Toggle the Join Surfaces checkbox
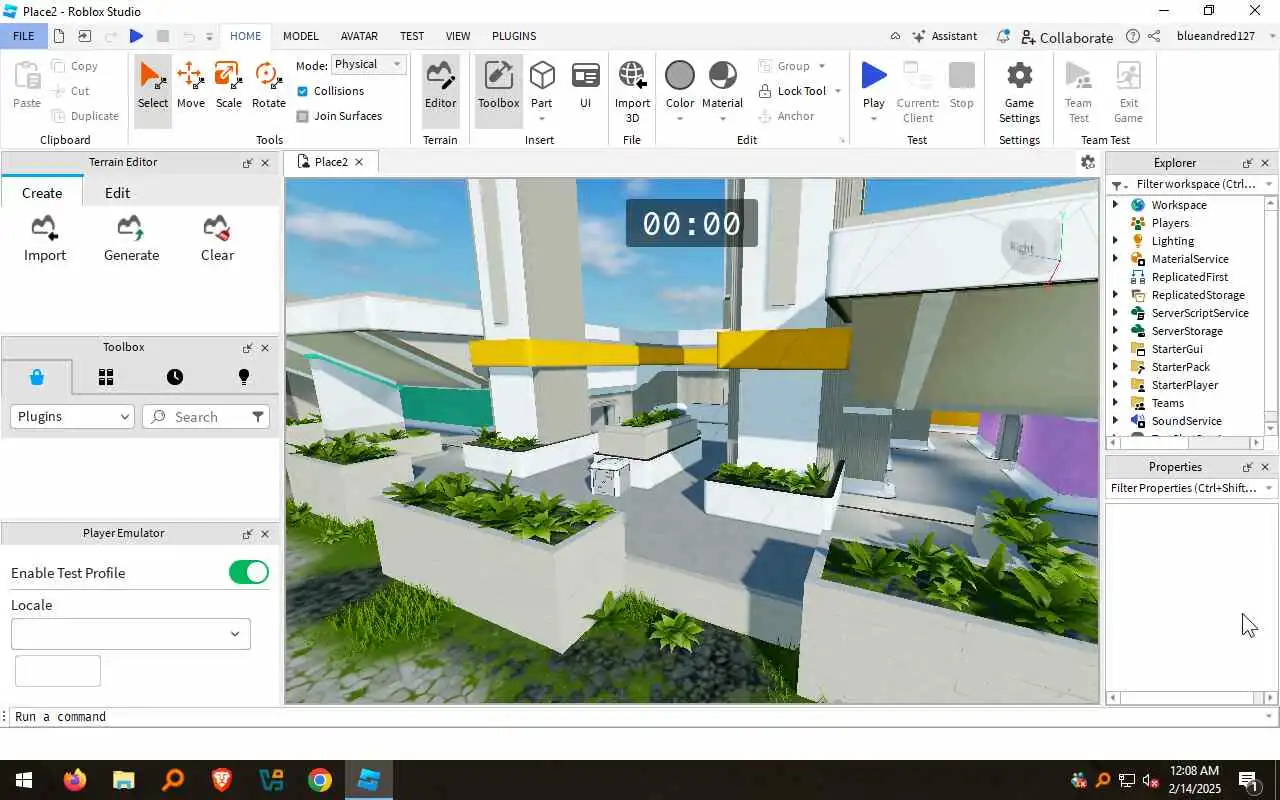 pos(303,116)
